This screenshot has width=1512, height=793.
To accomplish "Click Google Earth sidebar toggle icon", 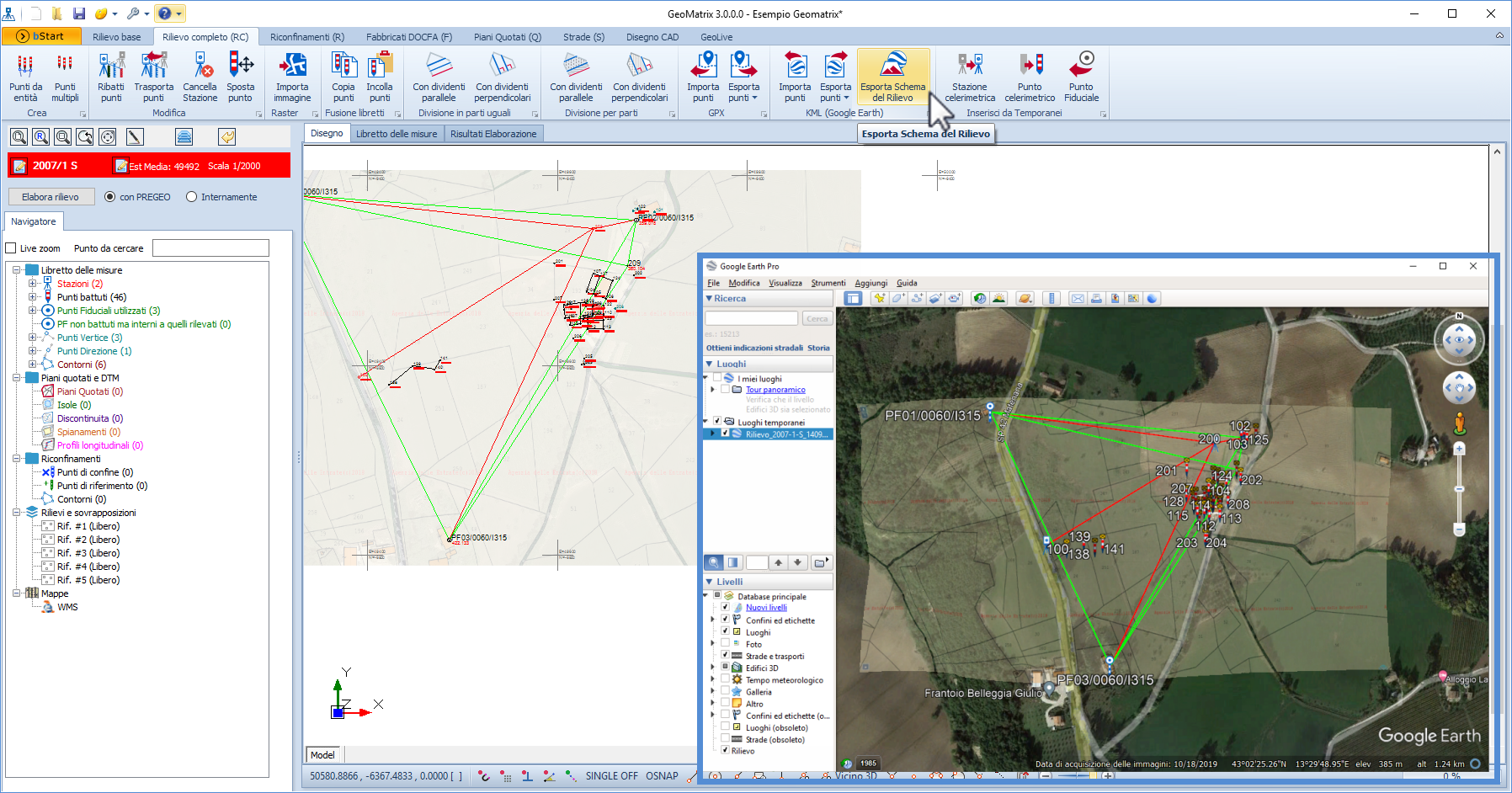I will pyautogui.click(x=853, y=298).
